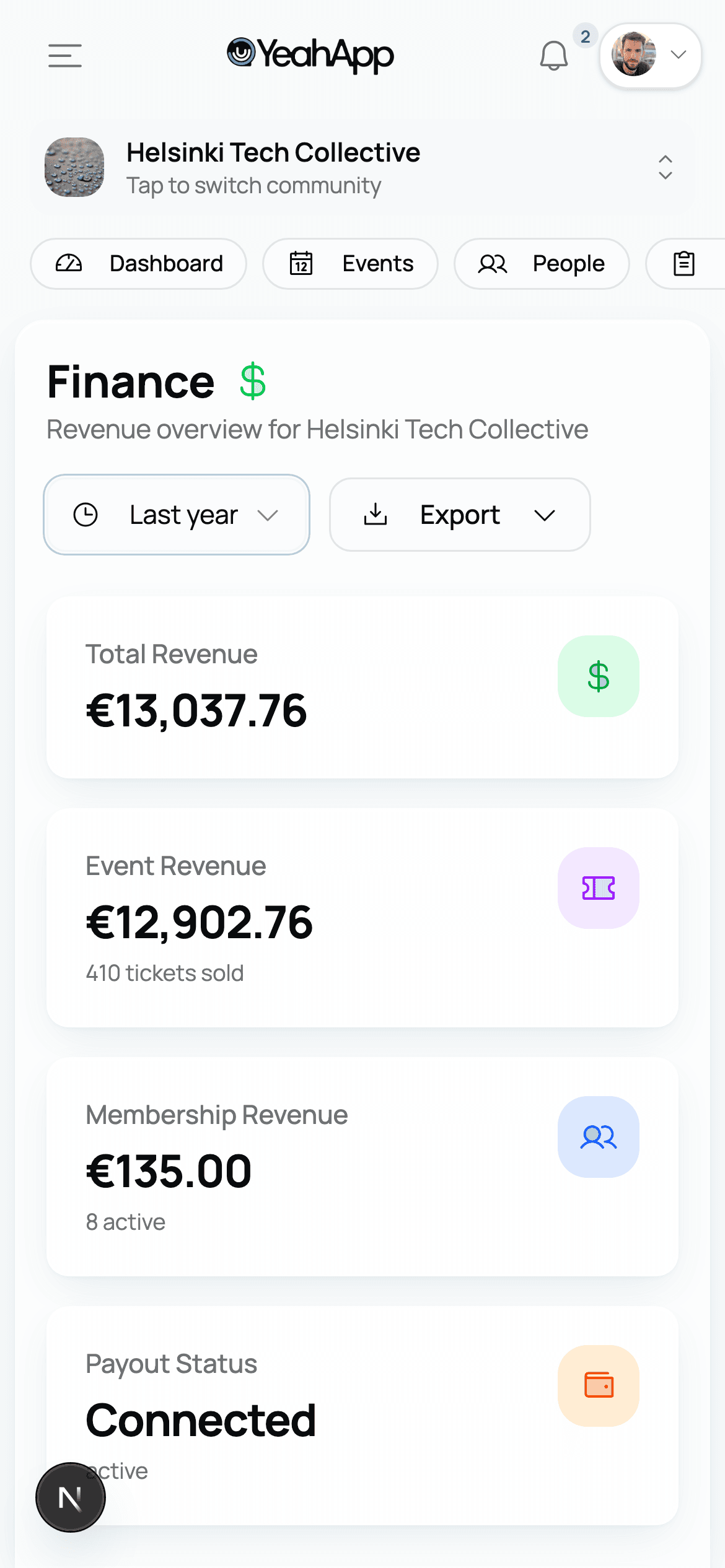Click the Event Revenue ticket icon
Viewport: 725px width, 1568px height.
click(x=599, y=888)
